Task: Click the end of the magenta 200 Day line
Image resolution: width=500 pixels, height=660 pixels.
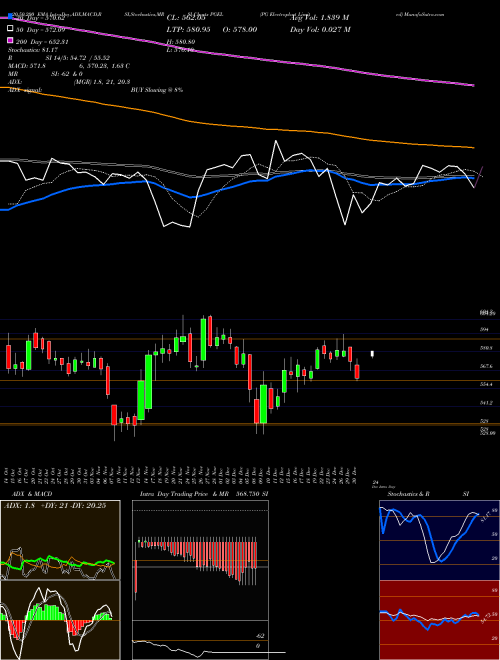Action: point(474,85)
